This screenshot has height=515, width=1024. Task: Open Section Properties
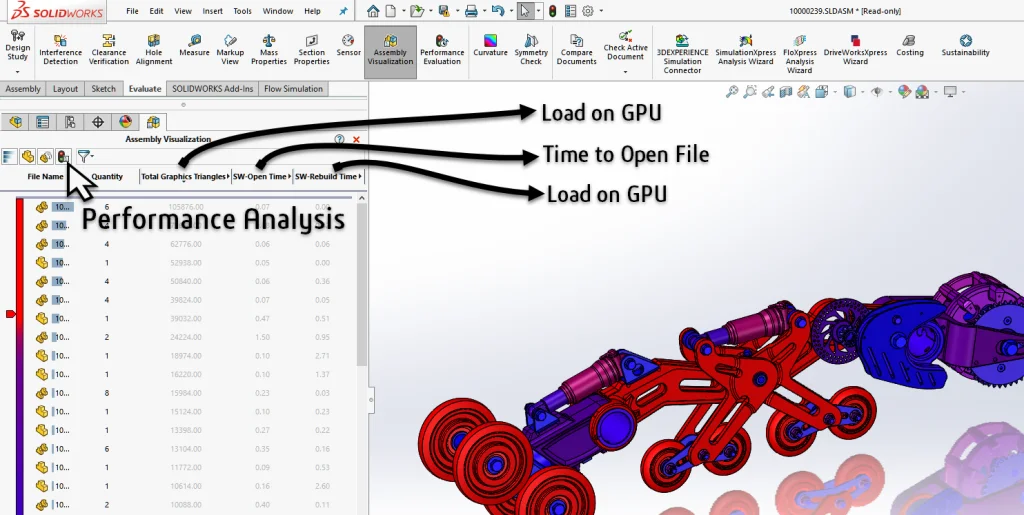tap(312, 50)
